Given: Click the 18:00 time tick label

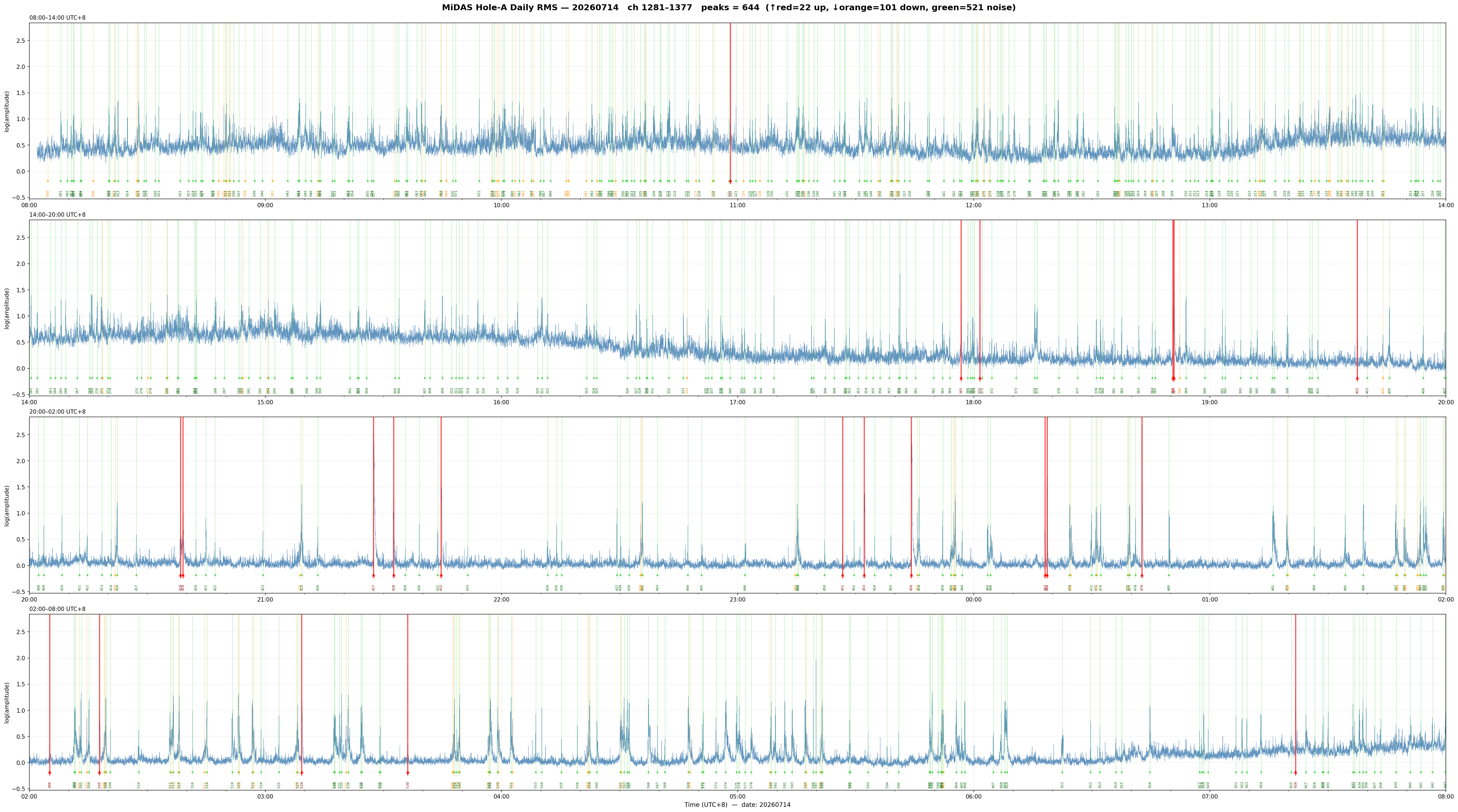Looking at the screenshot, I should click(x=974, y=402).
